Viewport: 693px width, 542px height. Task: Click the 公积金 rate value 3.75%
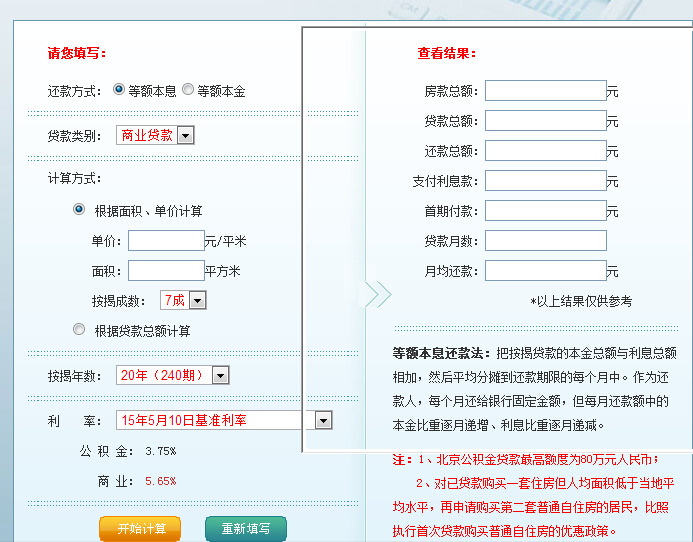[160, 451]
